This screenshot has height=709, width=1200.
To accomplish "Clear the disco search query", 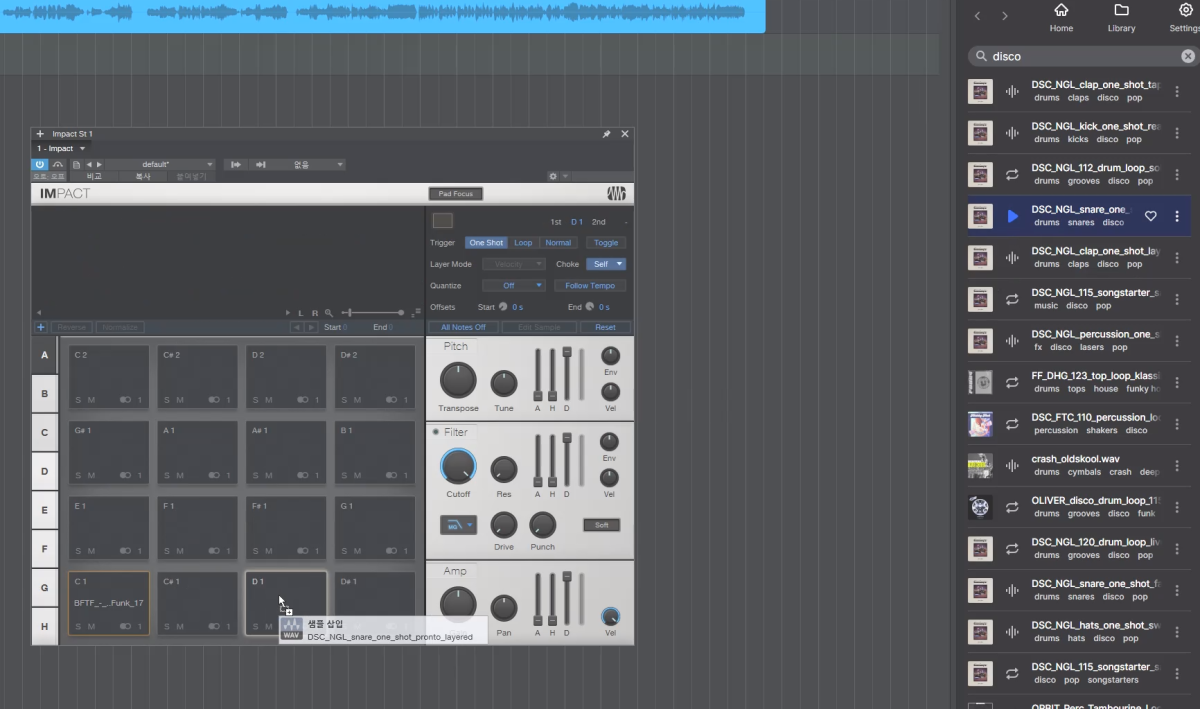I will 1188,57.
